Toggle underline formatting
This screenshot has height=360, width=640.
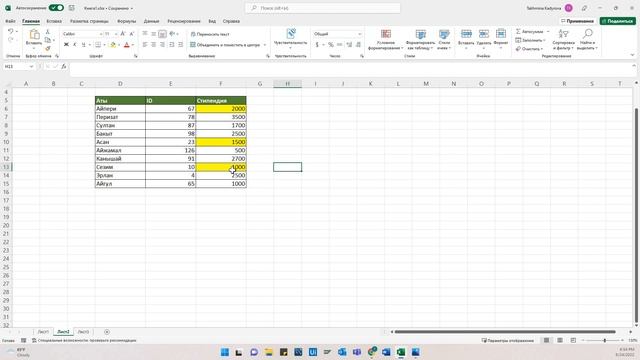click(x=83, y=44)
